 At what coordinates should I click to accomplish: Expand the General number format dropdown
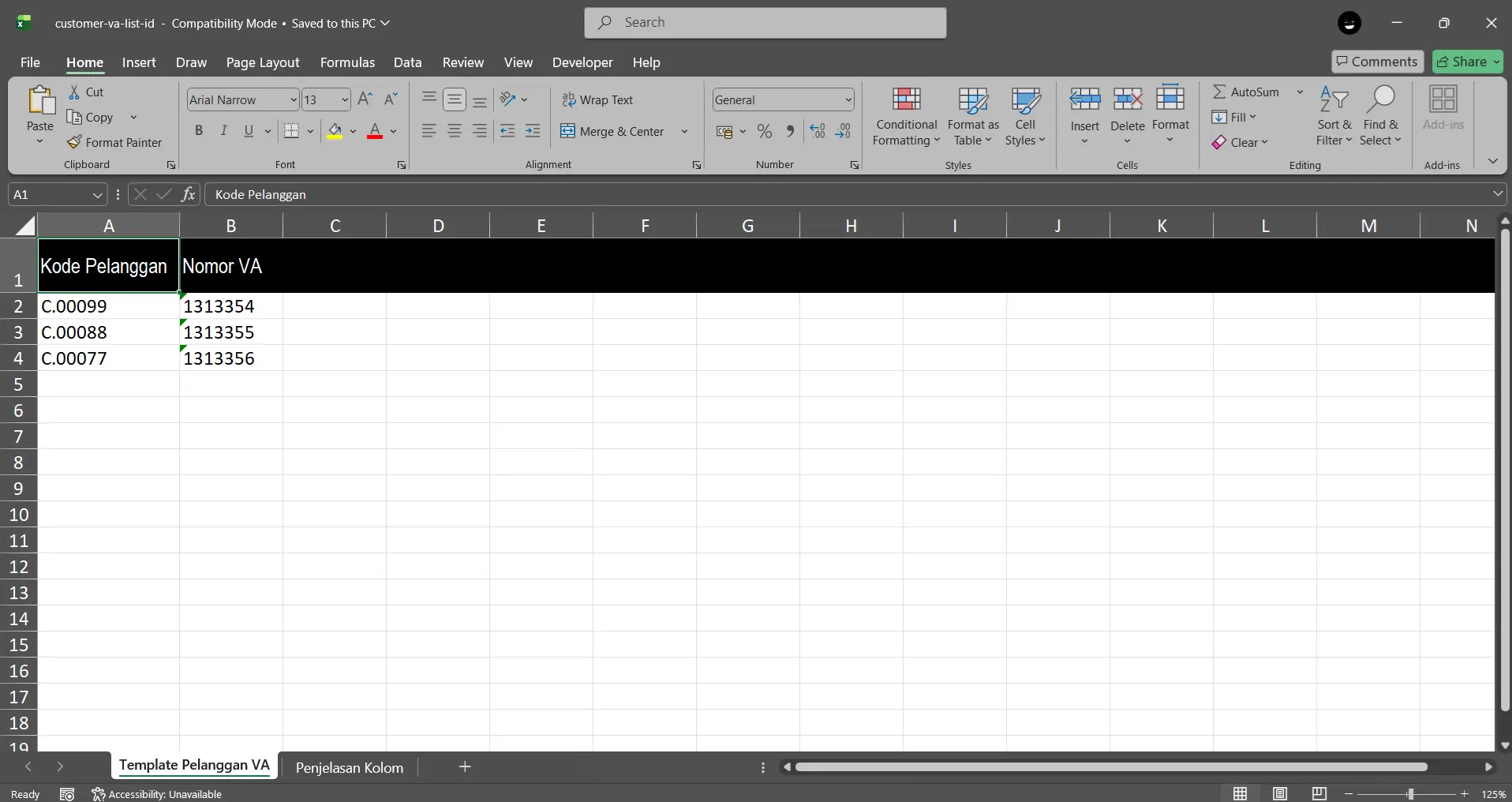(x=848, y=99)
